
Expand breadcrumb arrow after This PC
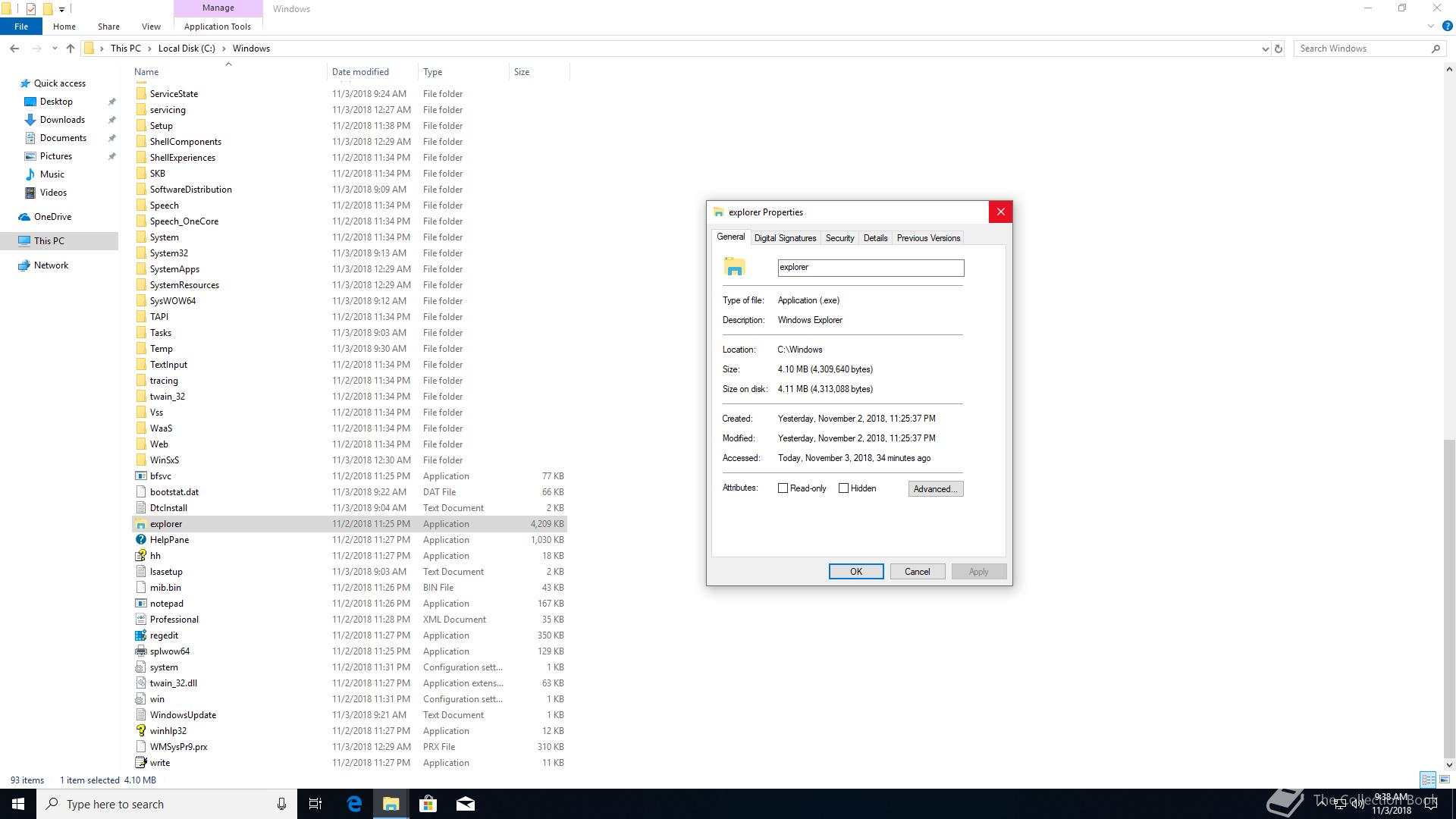tap(149, 49)
